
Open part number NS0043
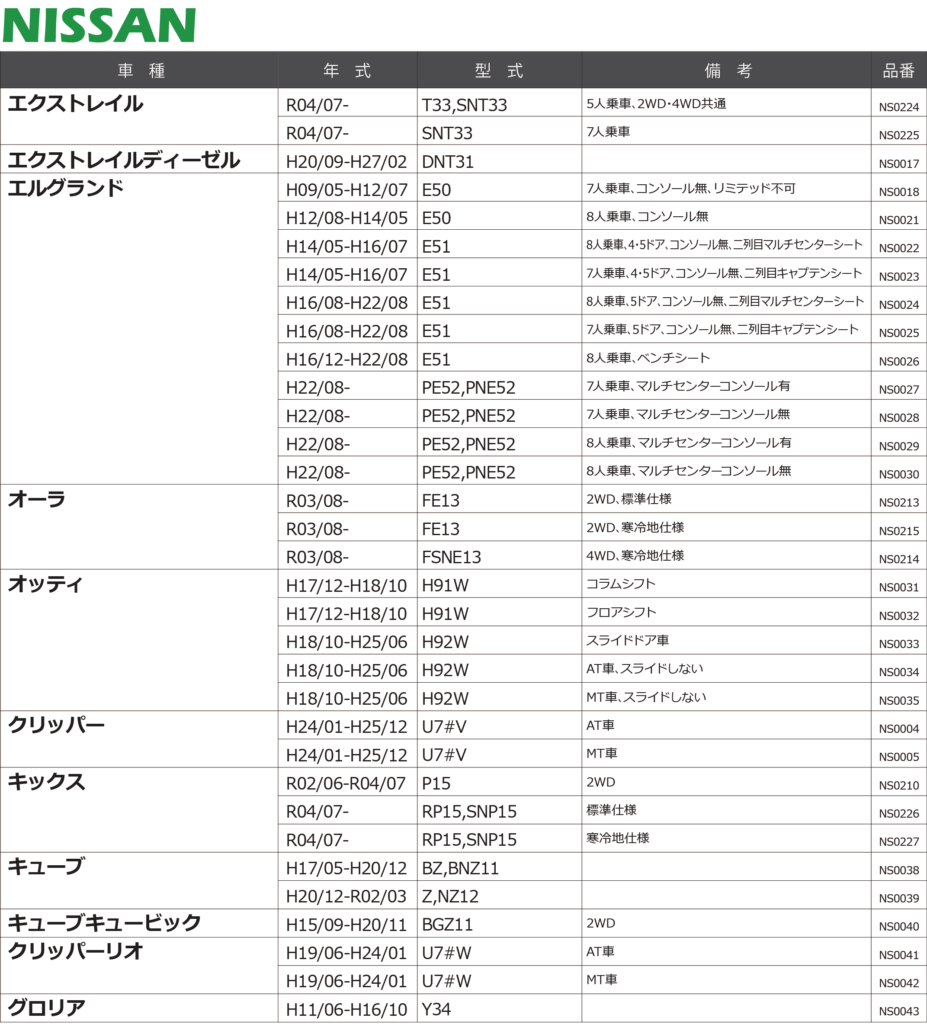click(899, 1011)
